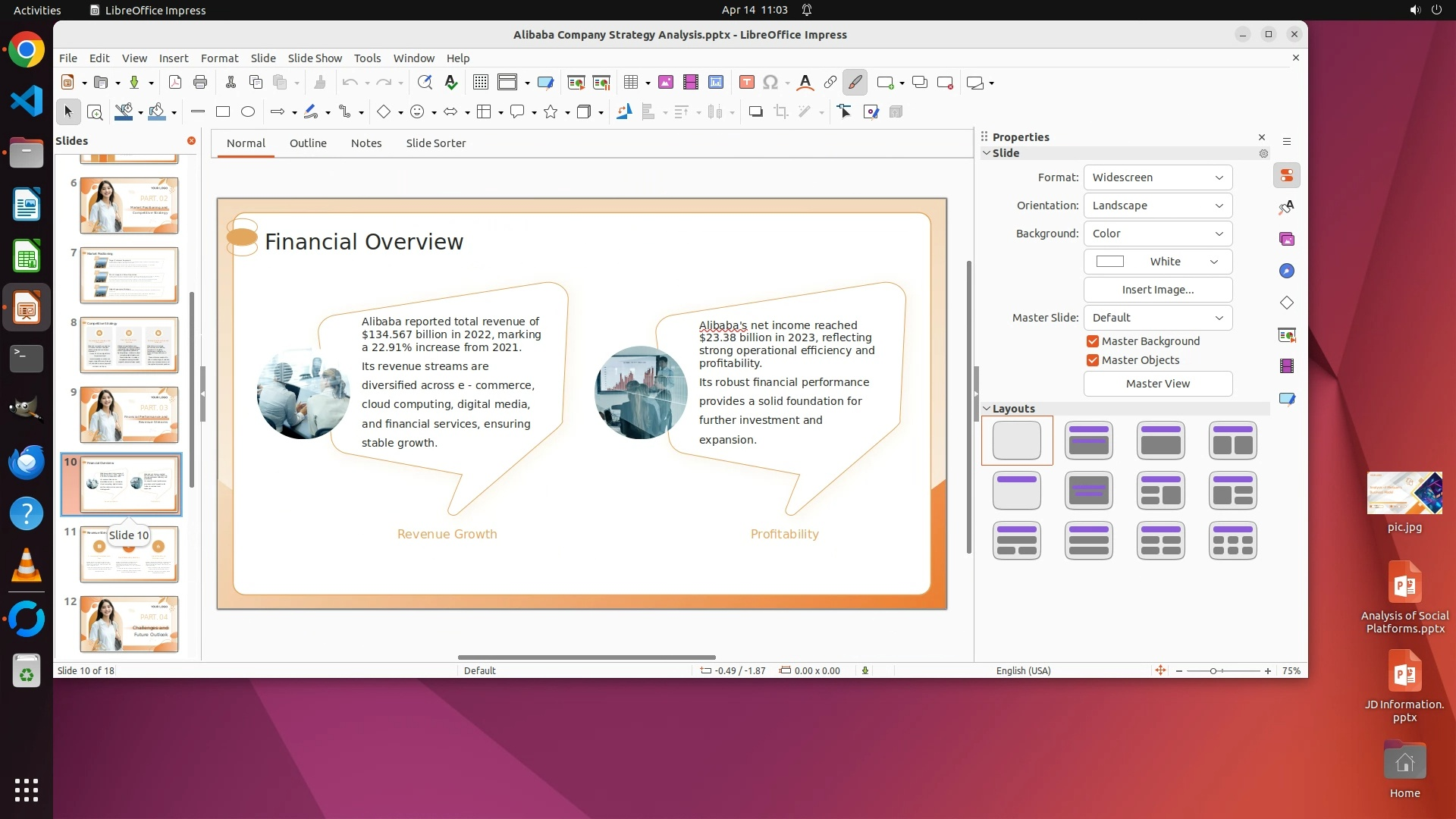
Task: Click the Display Grid toolbar icon
Action: [x=480, y=83]
